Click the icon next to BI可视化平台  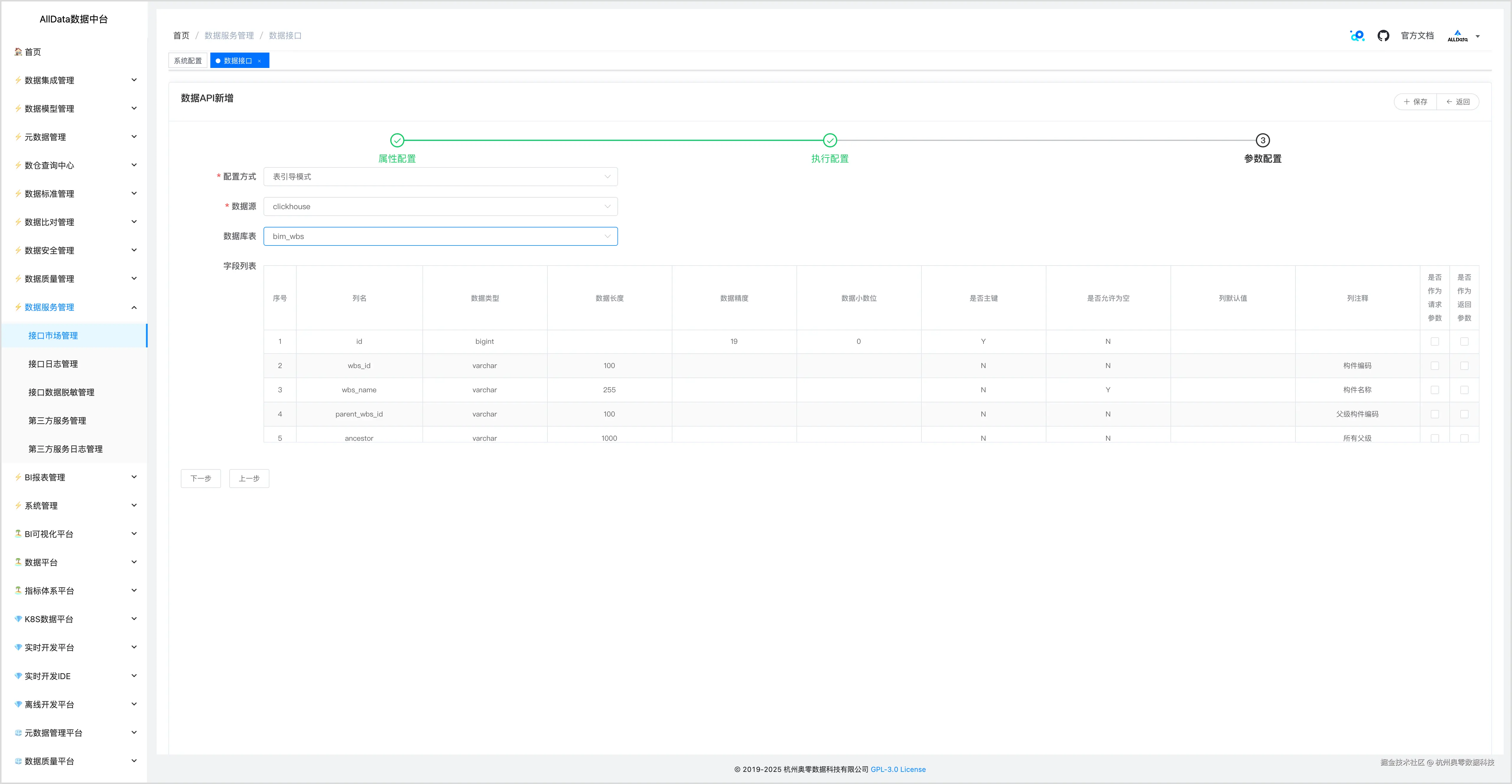pos(18,533)
